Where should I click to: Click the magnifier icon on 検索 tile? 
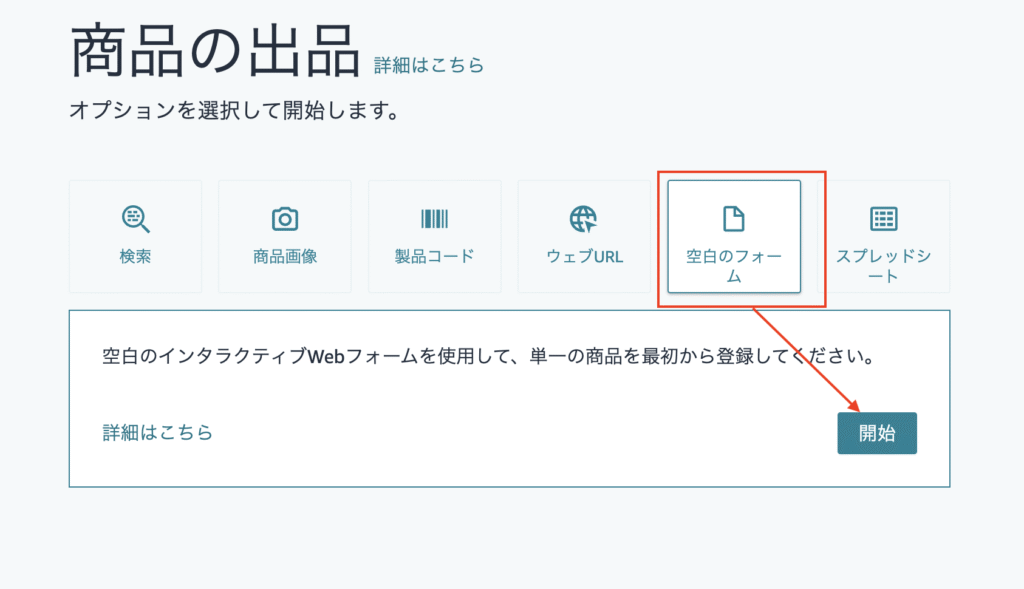pos(135,218)
